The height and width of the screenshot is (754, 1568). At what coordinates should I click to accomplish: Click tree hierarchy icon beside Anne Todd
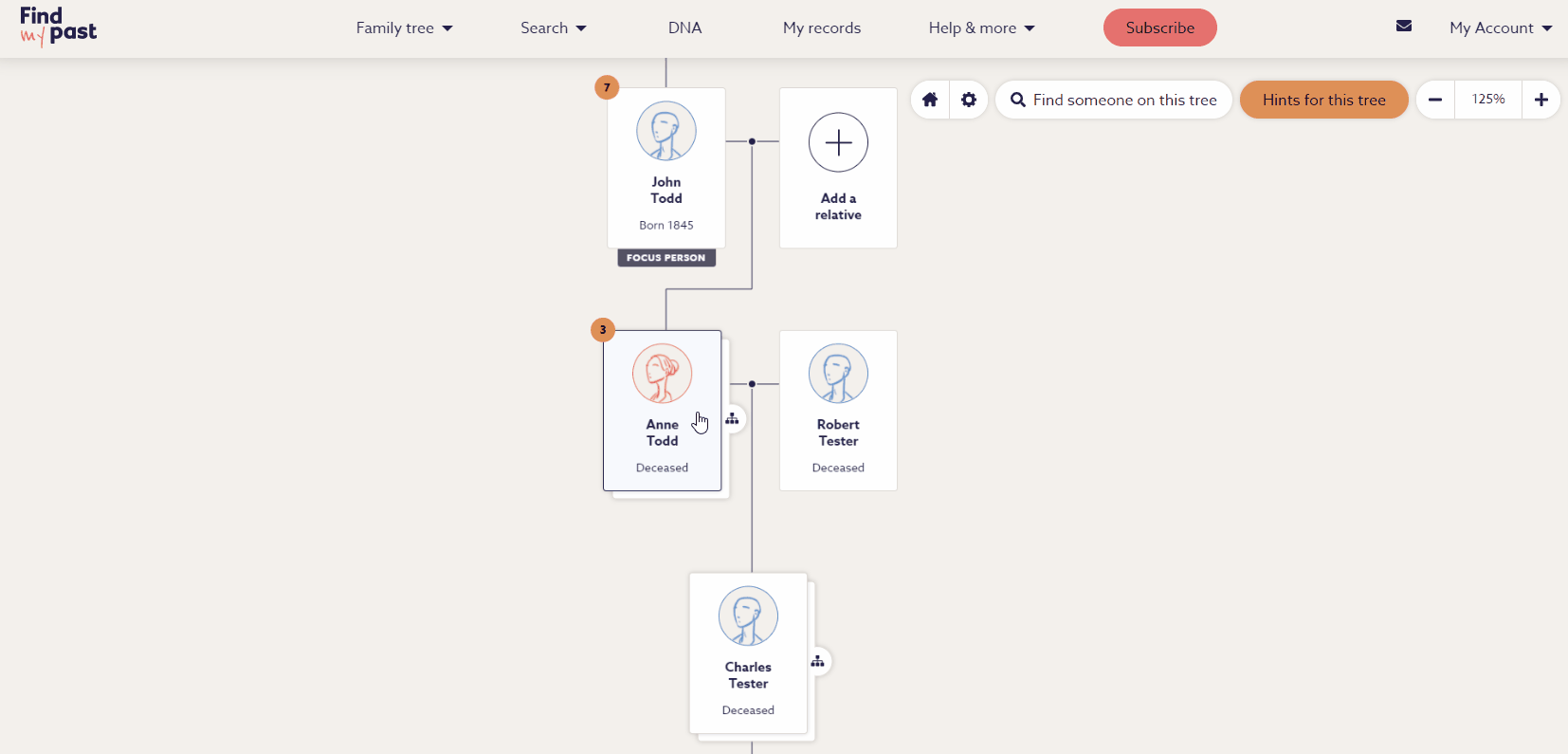(x=732, y=418)
